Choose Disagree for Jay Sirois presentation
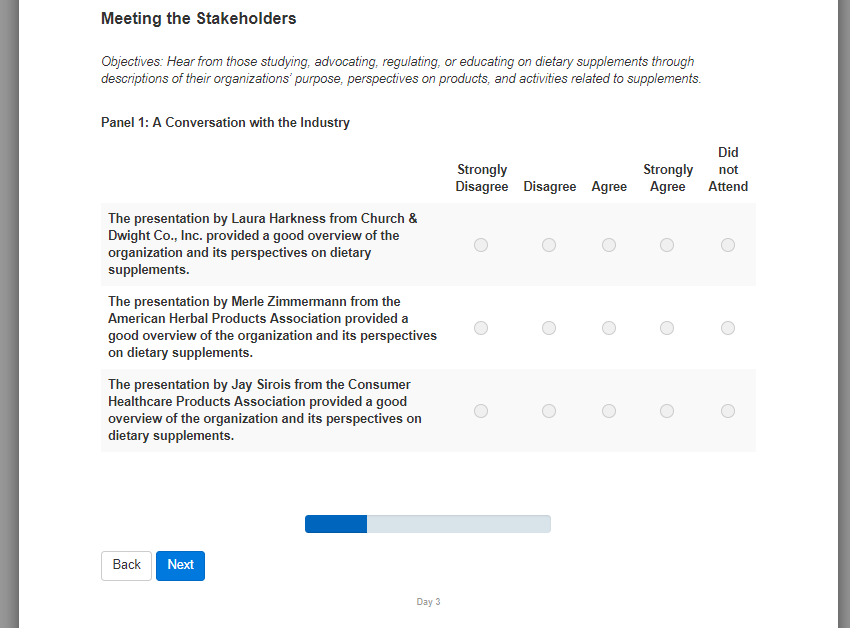The width and height of the screenshot is (850, 628). [549, 411]
